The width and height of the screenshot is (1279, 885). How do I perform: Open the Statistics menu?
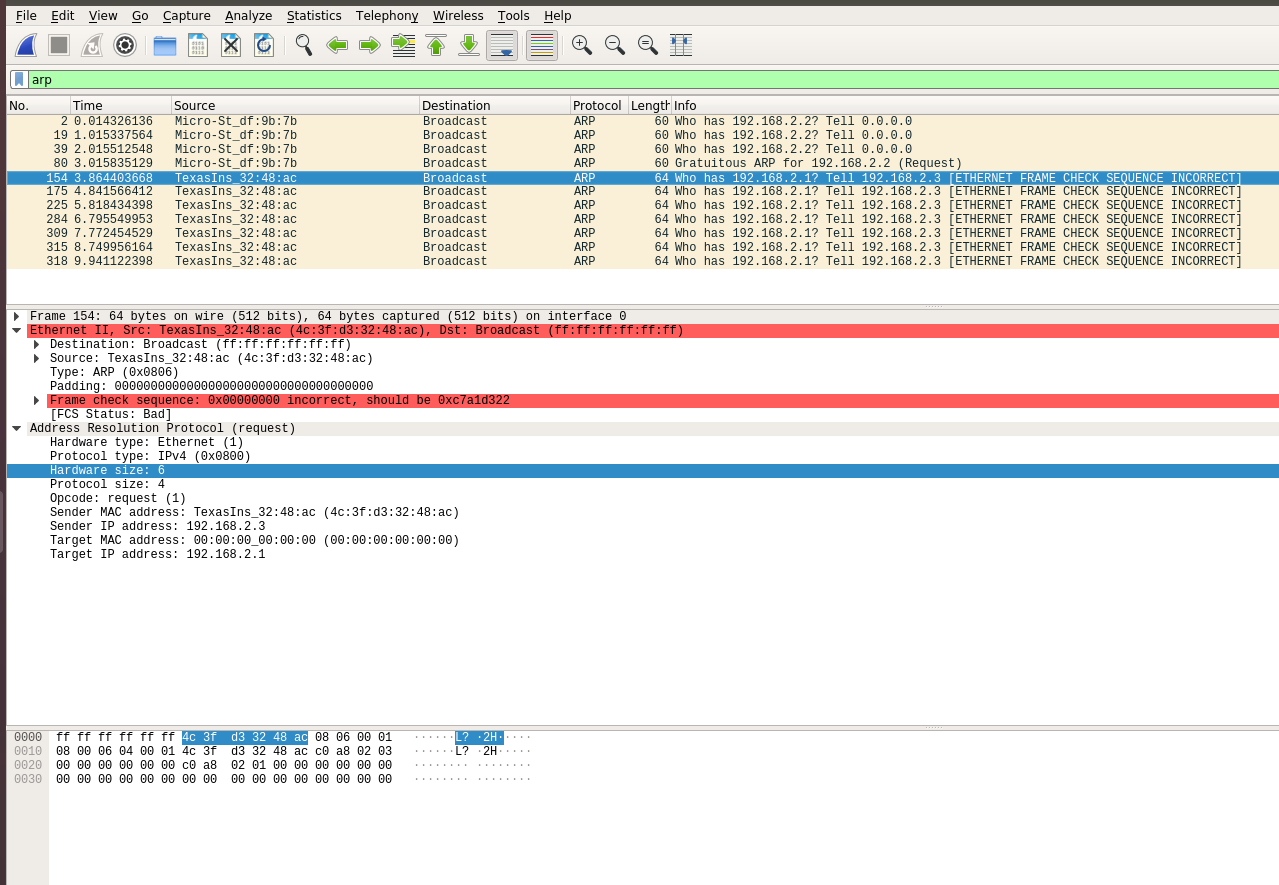point(314,15)
